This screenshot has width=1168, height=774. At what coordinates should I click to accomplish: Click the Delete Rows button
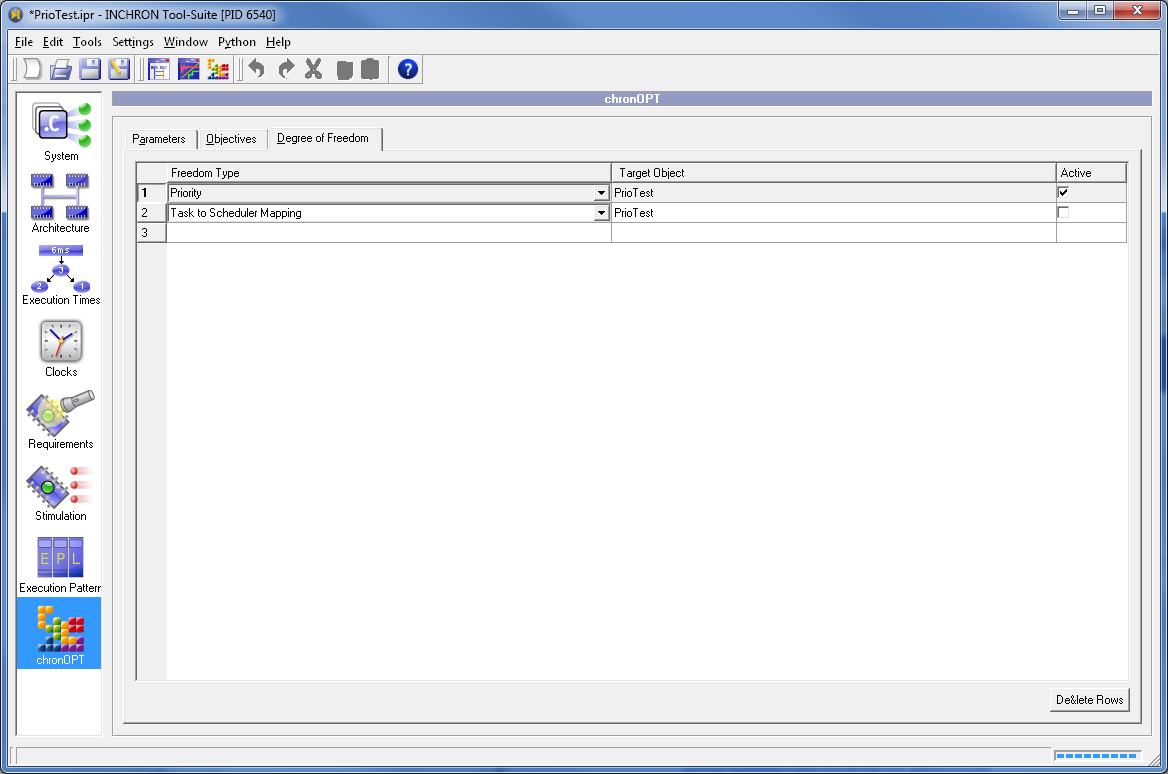point(1089,700)
